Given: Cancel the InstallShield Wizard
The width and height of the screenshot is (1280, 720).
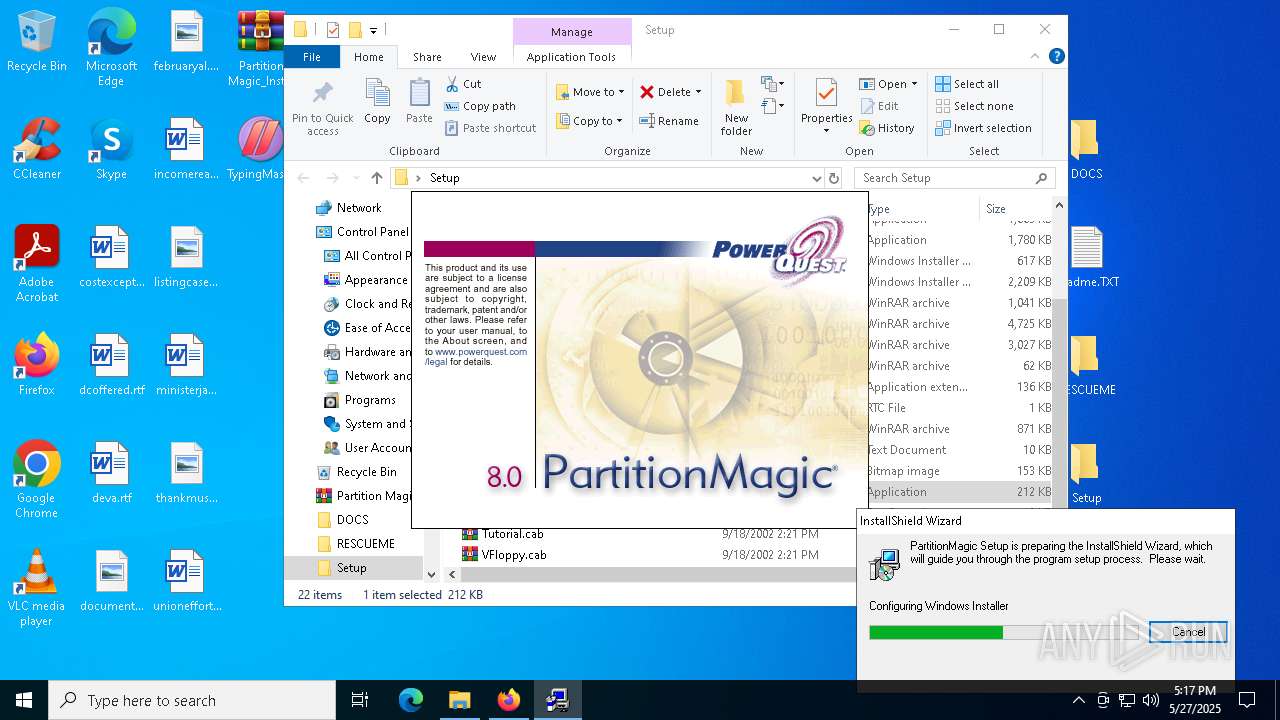Looking at the screenshot, I should [1188, 632].
